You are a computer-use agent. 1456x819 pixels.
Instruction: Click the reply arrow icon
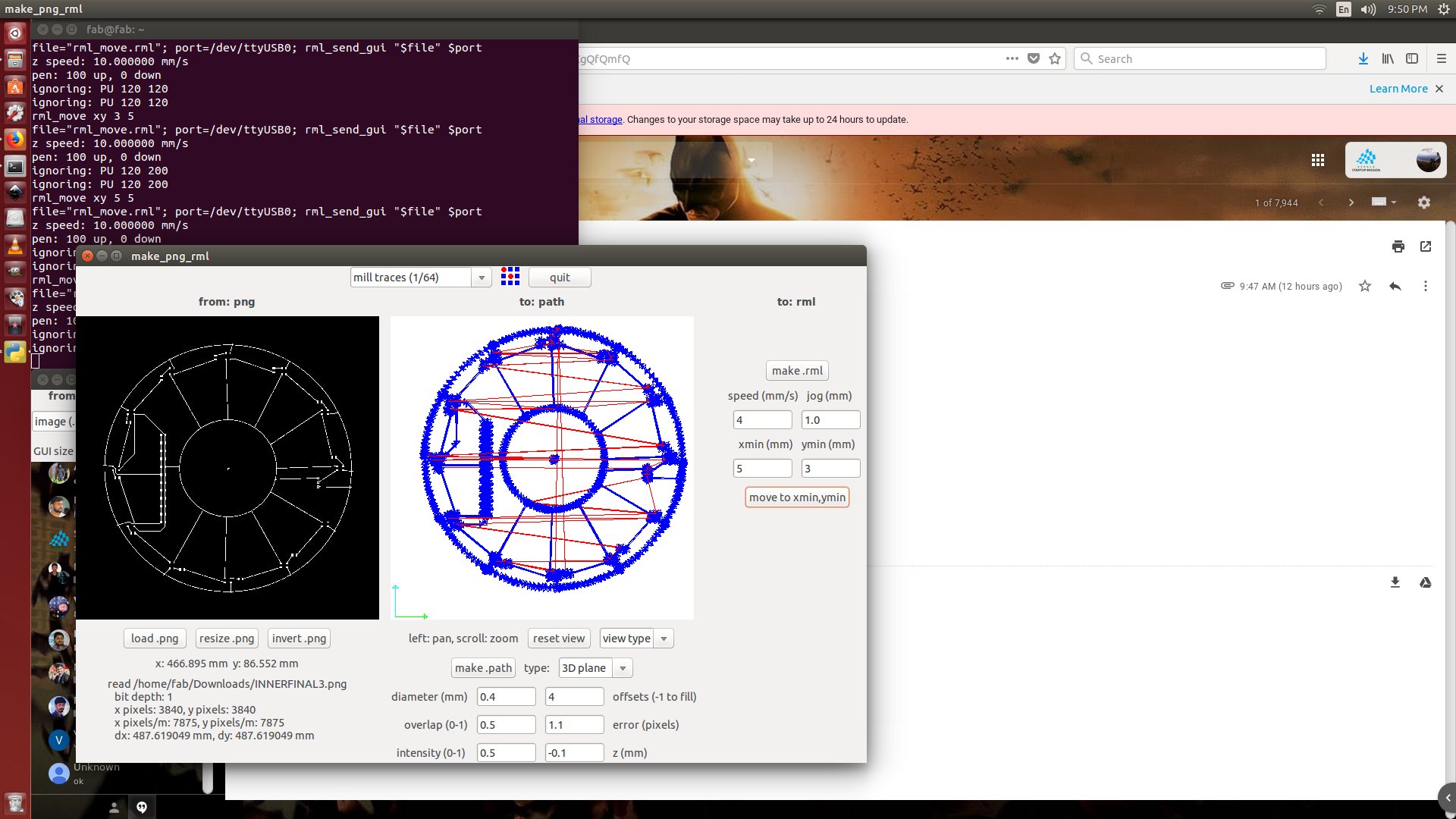[1395, 286]
